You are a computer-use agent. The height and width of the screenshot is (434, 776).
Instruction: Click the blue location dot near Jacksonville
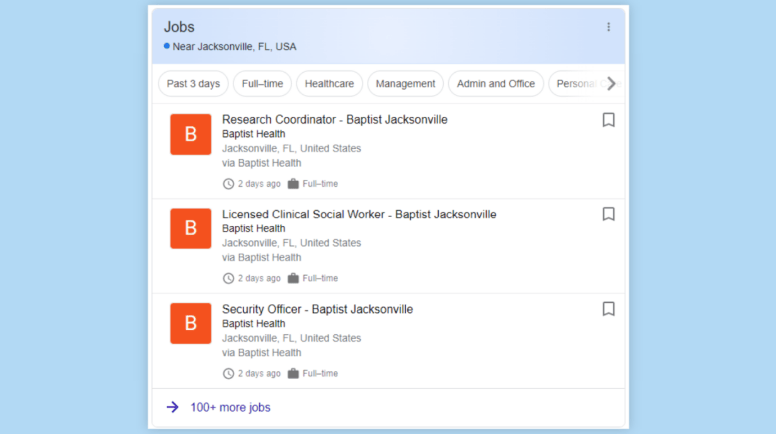click(x=167, y=46)
